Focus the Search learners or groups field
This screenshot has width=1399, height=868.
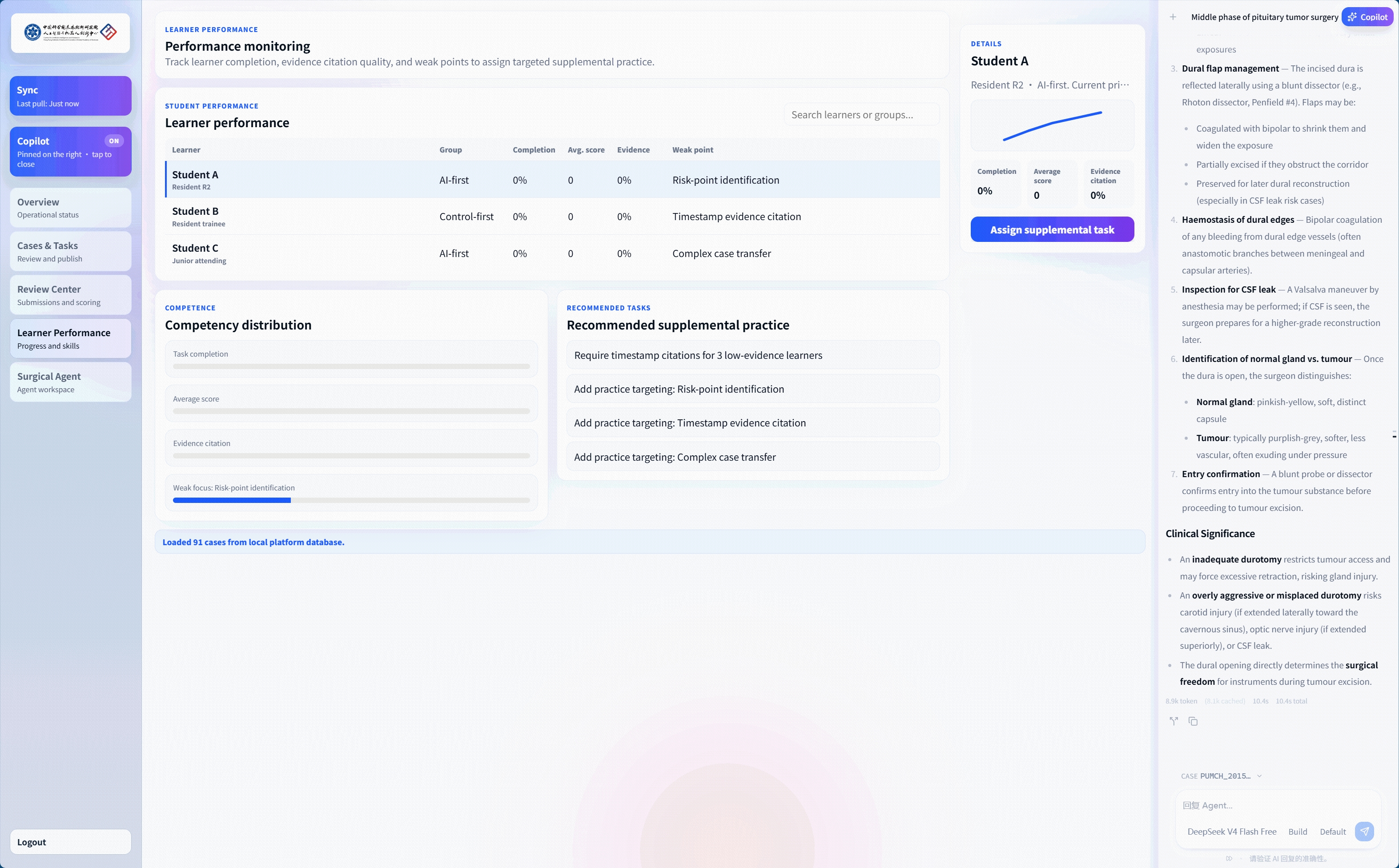coord(861,114)
